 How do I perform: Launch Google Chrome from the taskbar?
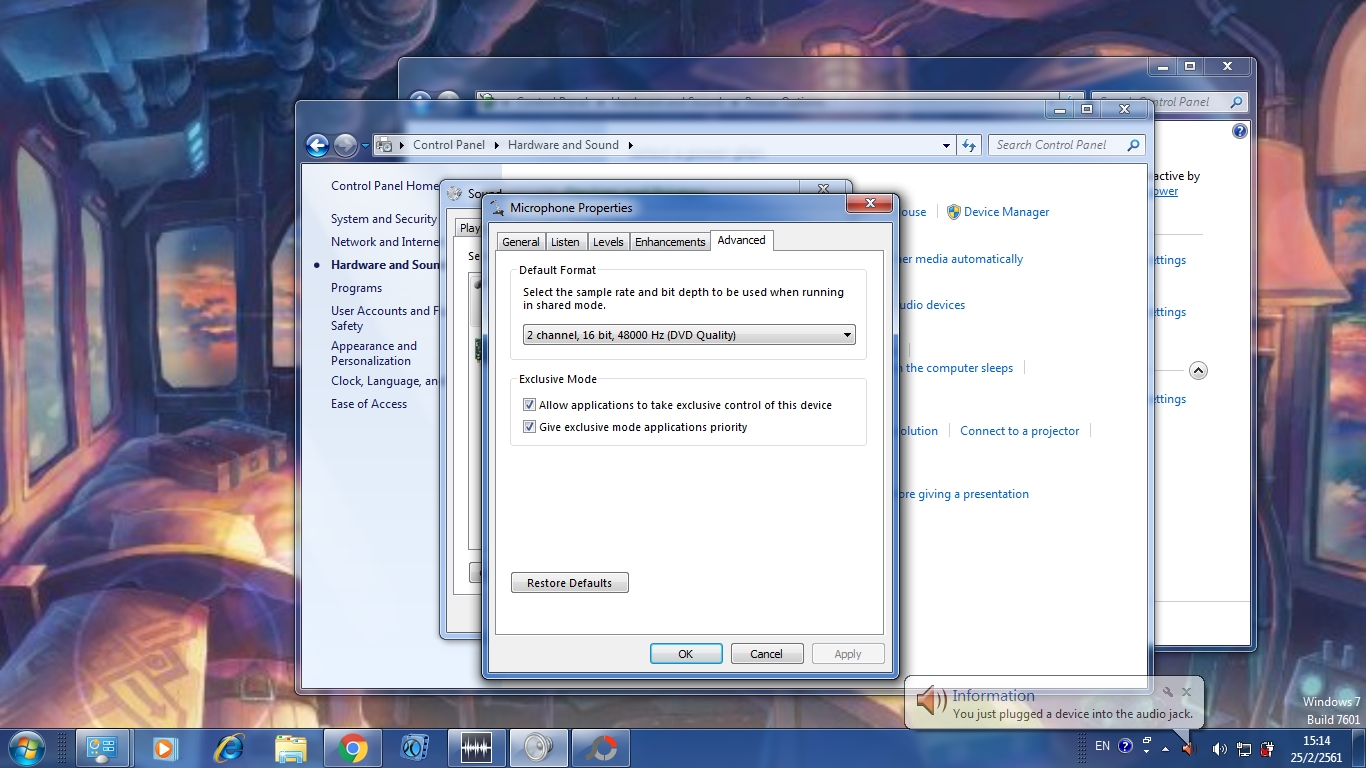click(x=352, y=748)
